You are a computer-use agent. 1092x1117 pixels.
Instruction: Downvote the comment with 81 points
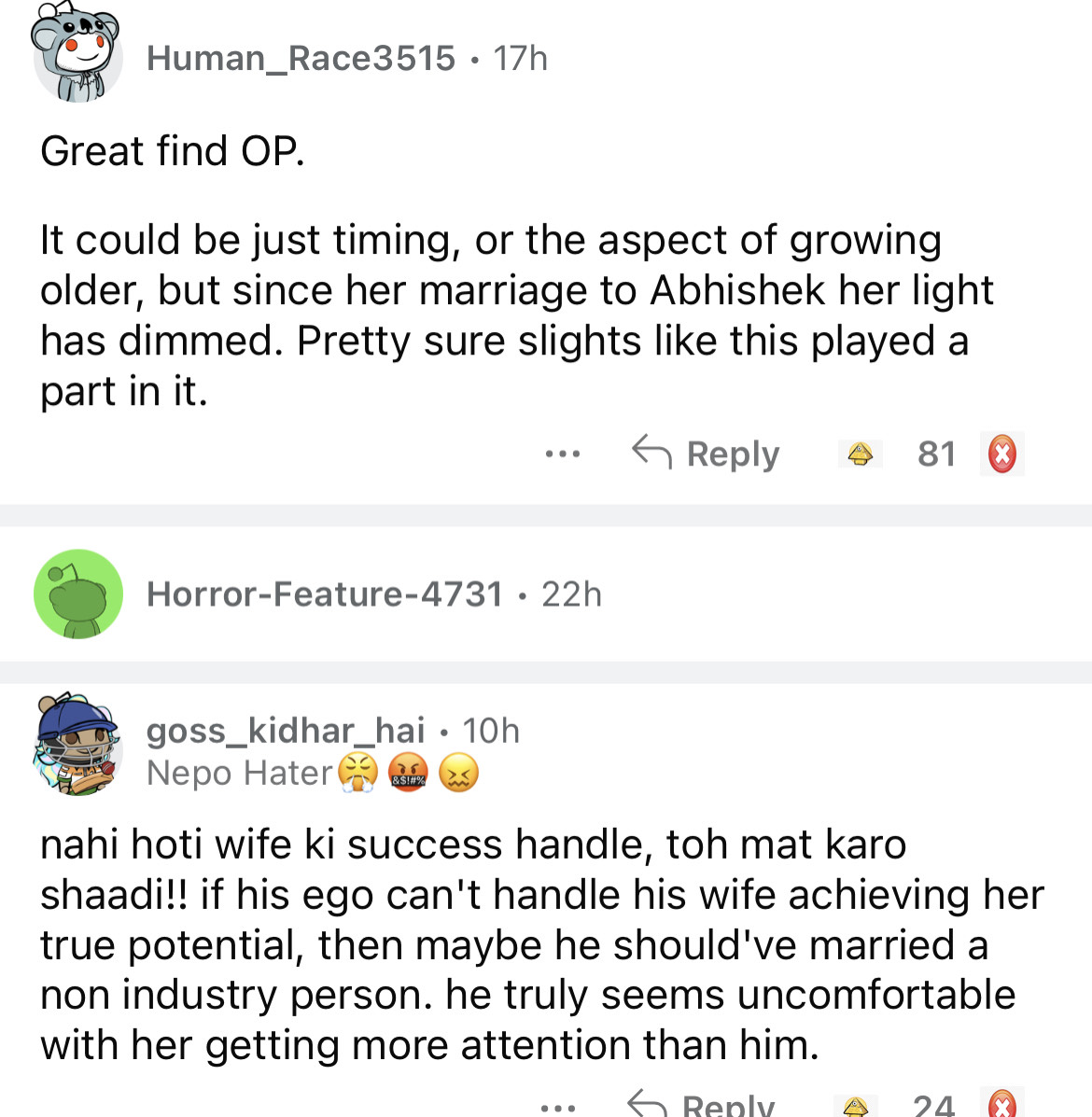pyautogui.click(x=1001, y=454)
